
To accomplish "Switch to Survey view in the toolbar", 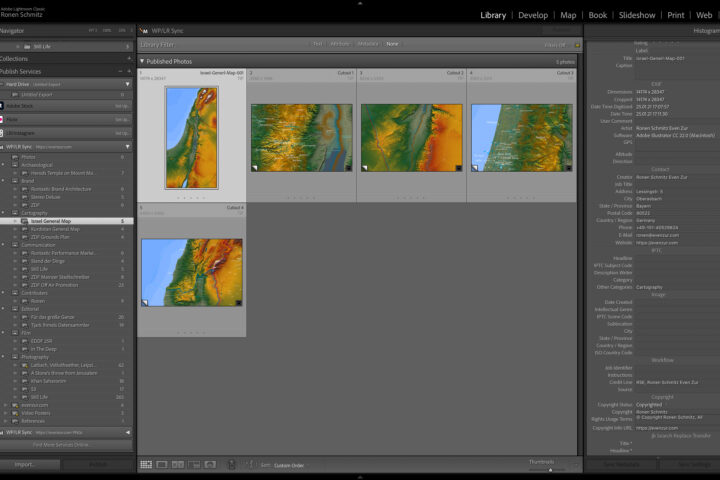I will click(194, 465).
